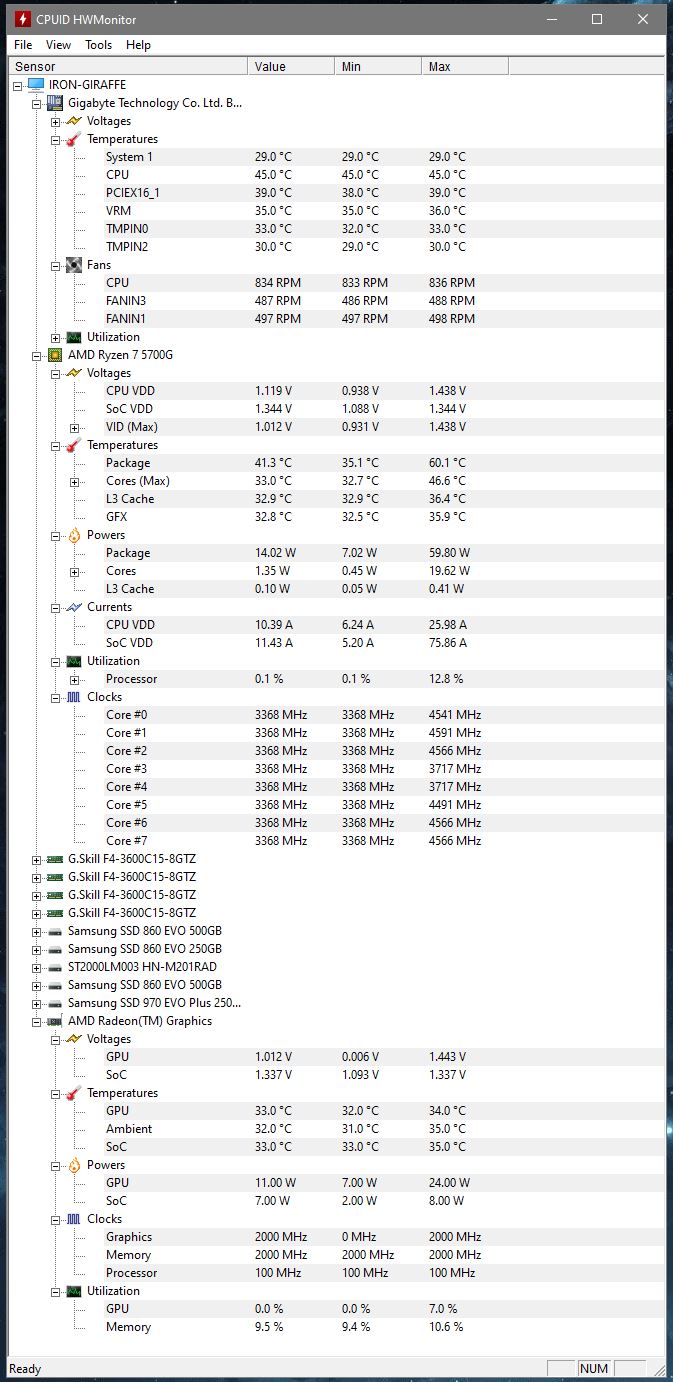Click the Sensor column header

pos(128,67)
